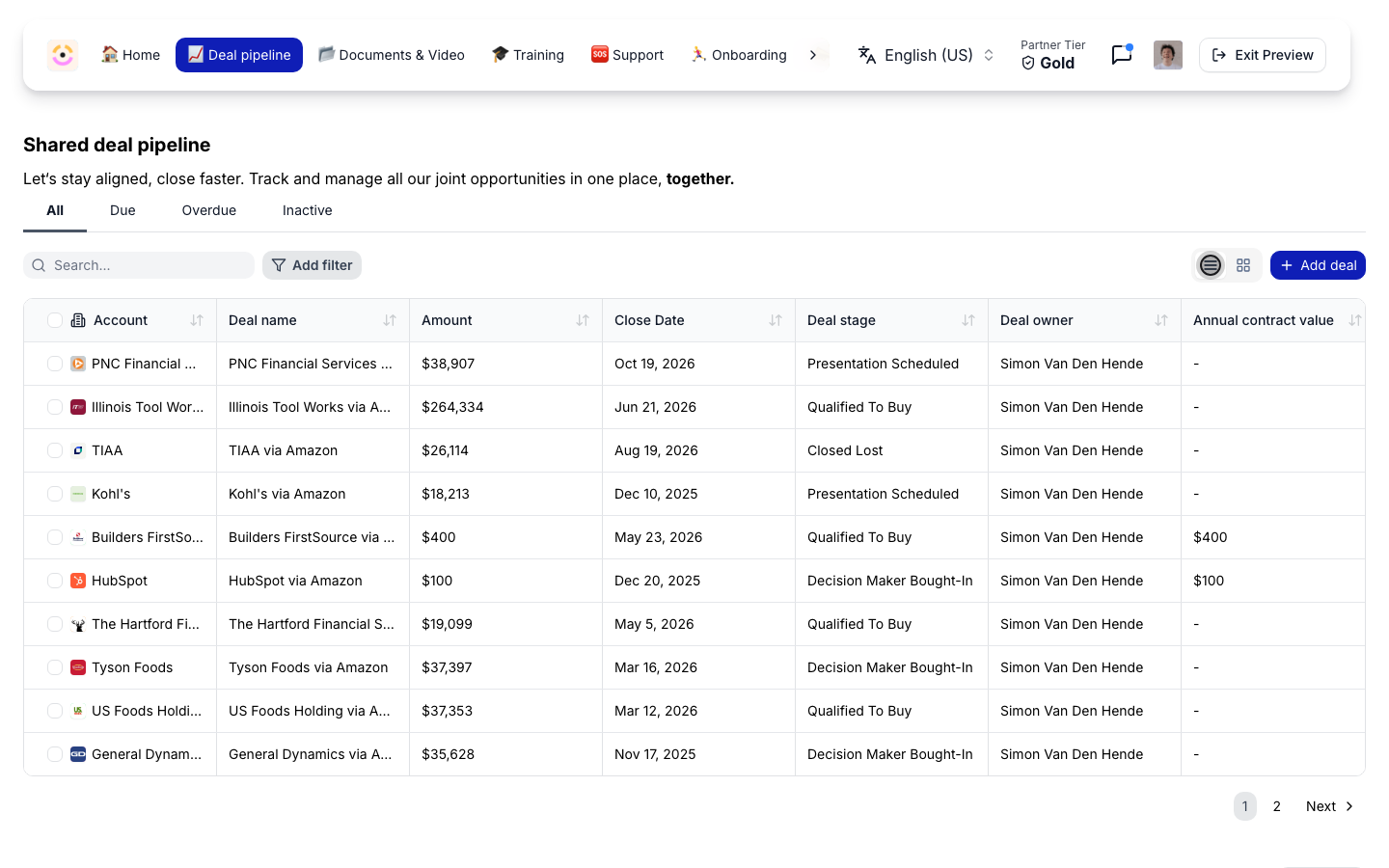The height and width of the screenshot is (868, 1389).
Task: Click the Add deal button
Action: [1318, 265]
